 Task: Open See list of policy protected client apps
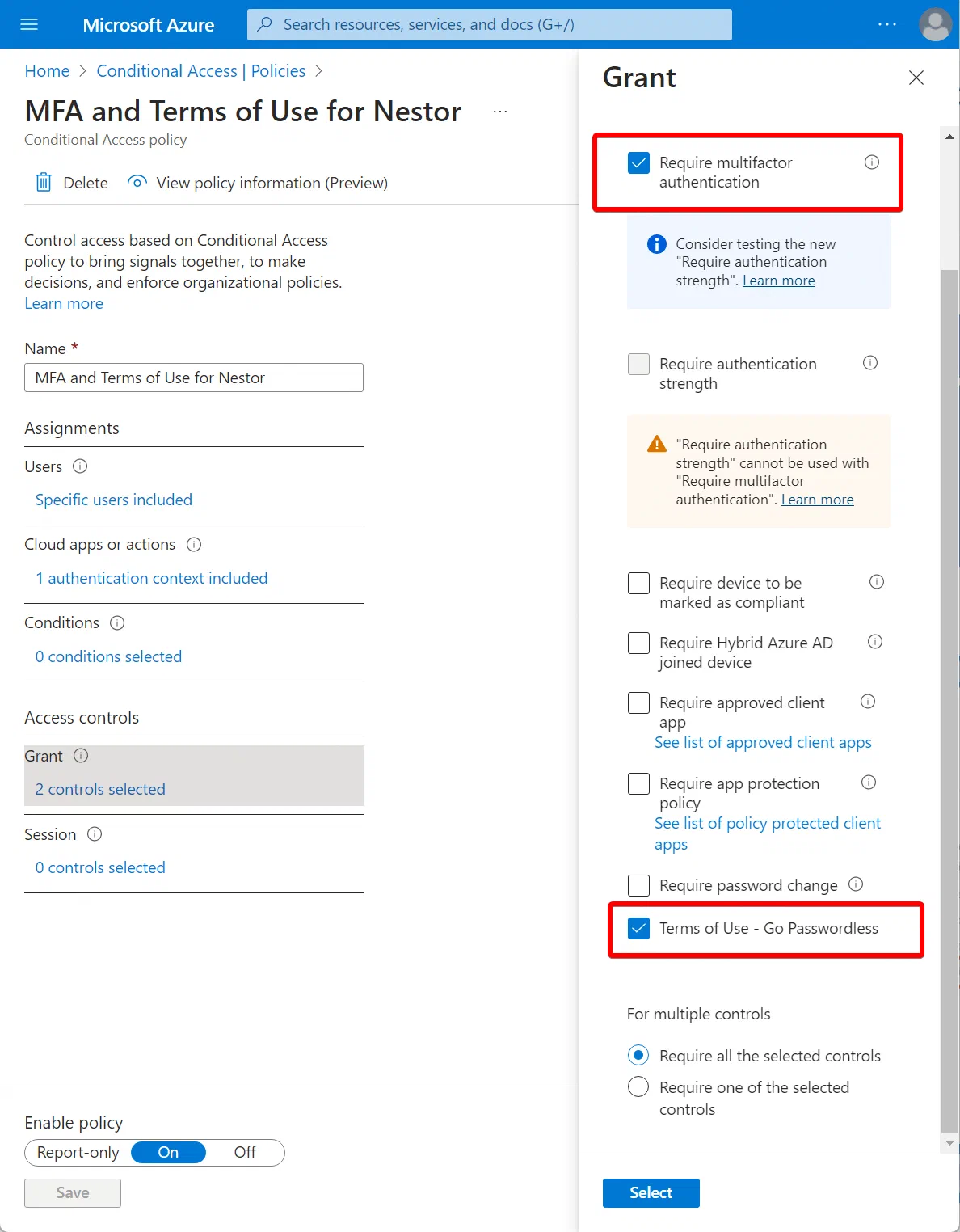tap(768, 833)
